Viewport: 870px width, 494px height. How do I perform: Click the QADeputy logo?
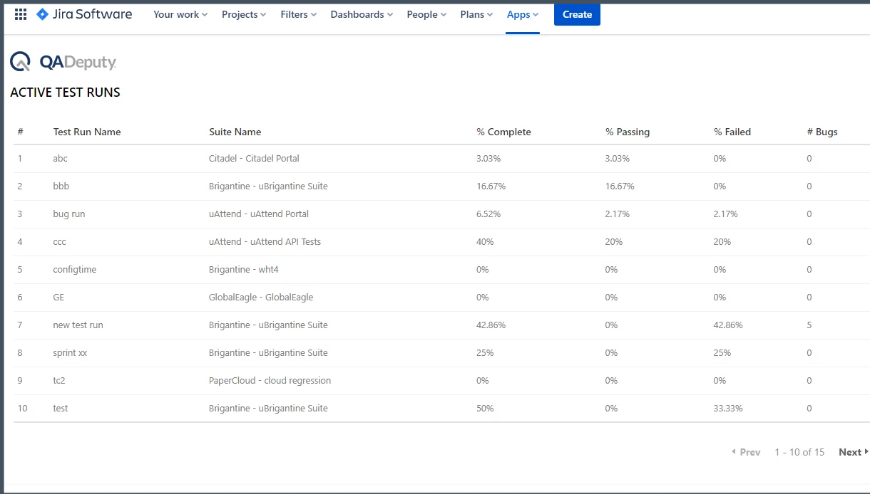click(63, 62)
